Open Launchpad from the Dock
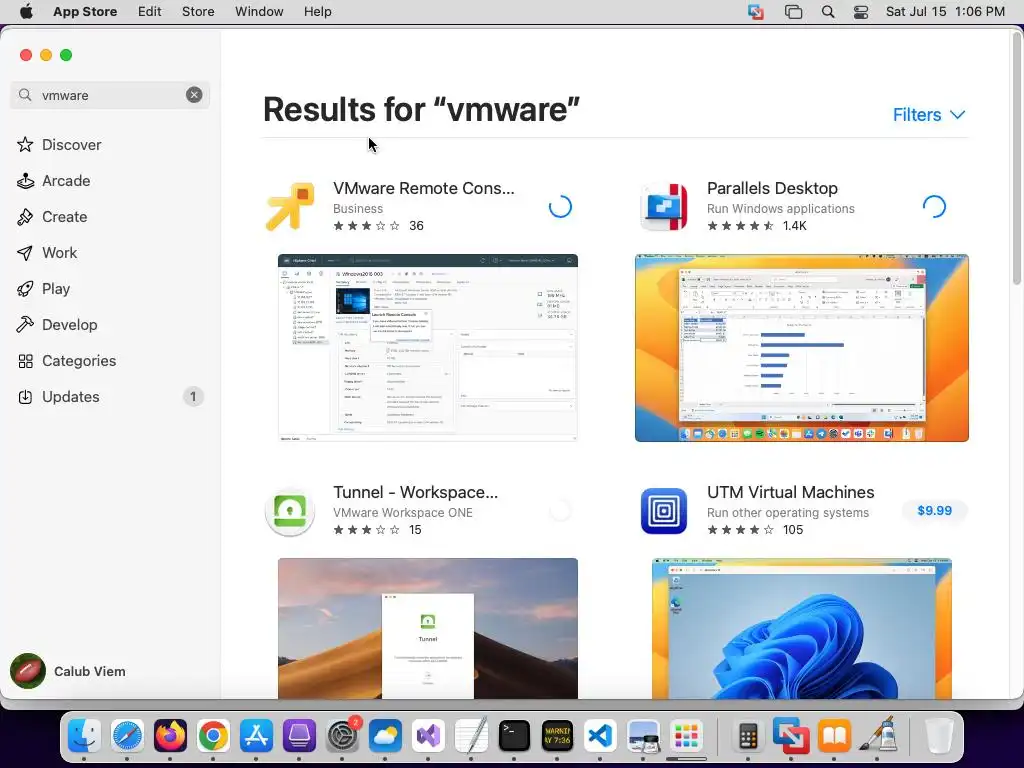Image resolution: width=1024 pixels, height=768 pixels. point(686,737)
